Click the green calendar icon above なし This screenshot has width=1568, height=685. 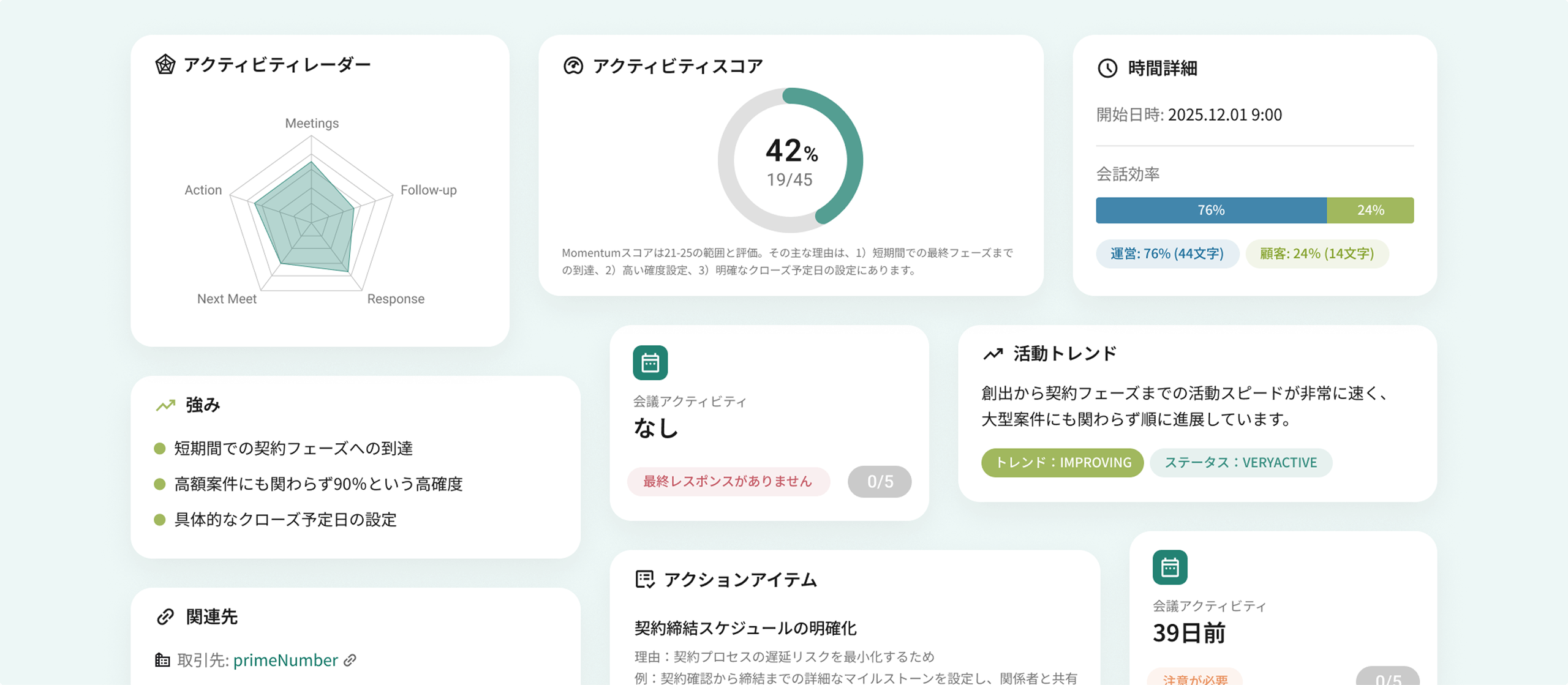650,363
